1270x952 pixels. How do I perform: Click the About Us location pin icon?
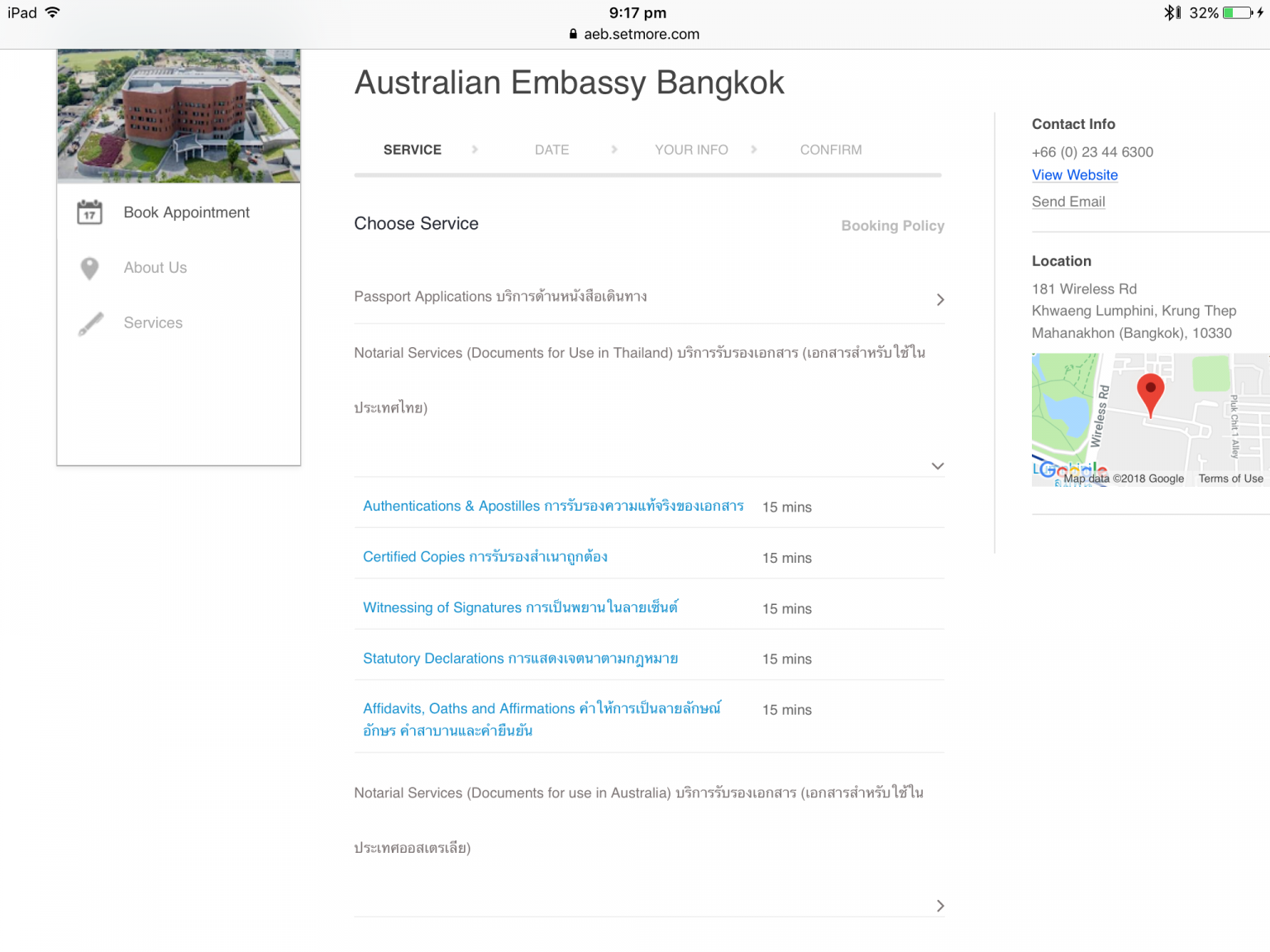click(x=89, y=268)
